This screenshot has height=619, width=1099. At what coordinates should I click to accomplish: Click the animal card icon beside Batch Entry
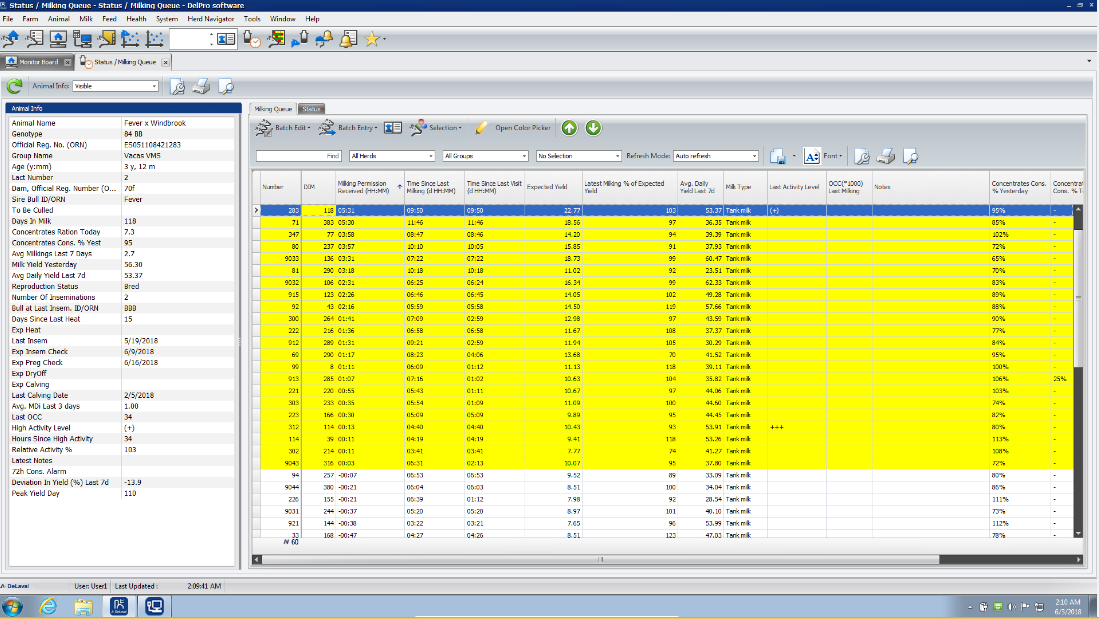392,127
